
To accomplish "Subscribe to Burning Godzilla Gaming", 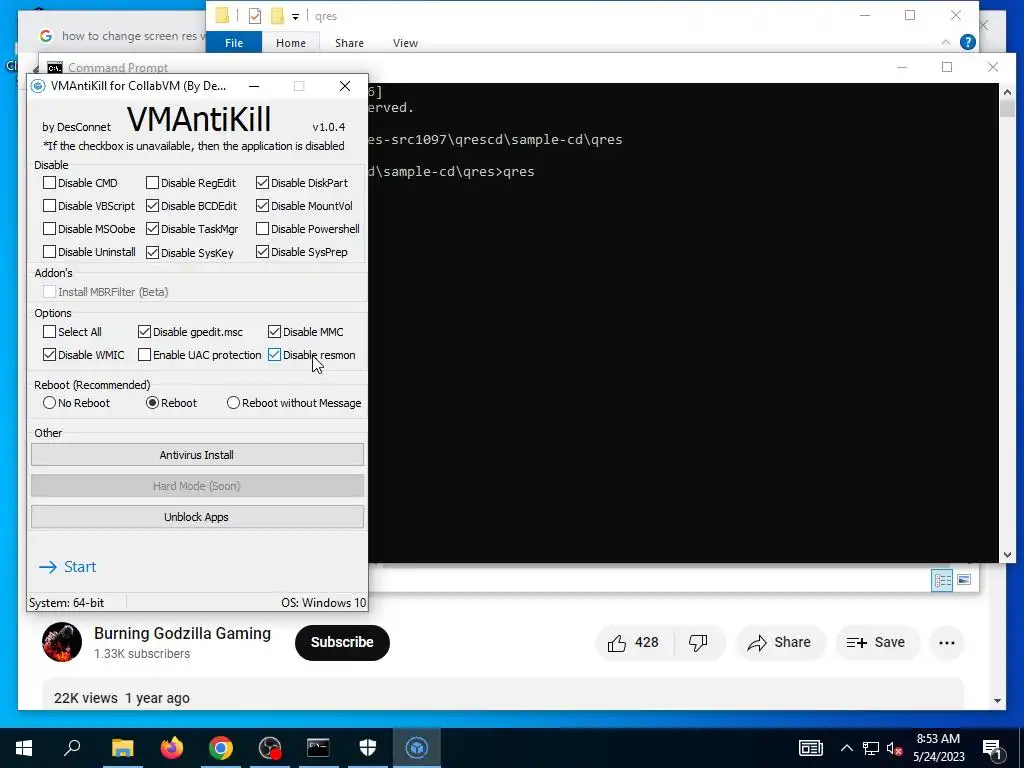I will tap(342, 643).
